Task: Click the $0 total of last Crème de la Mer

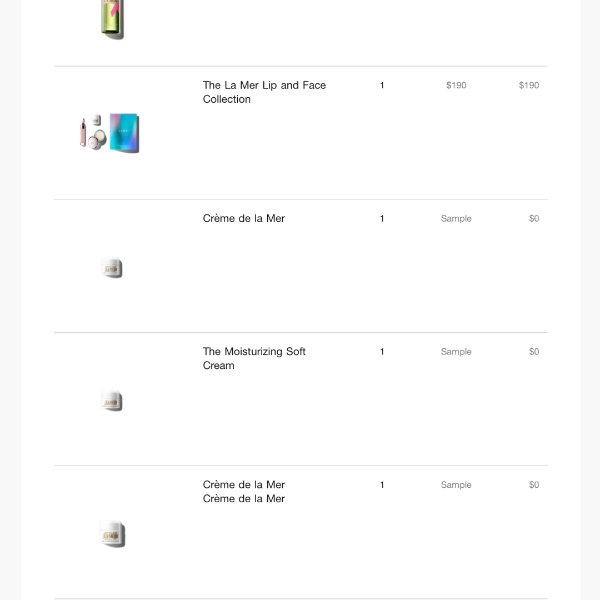Action: tap(534, 484)
